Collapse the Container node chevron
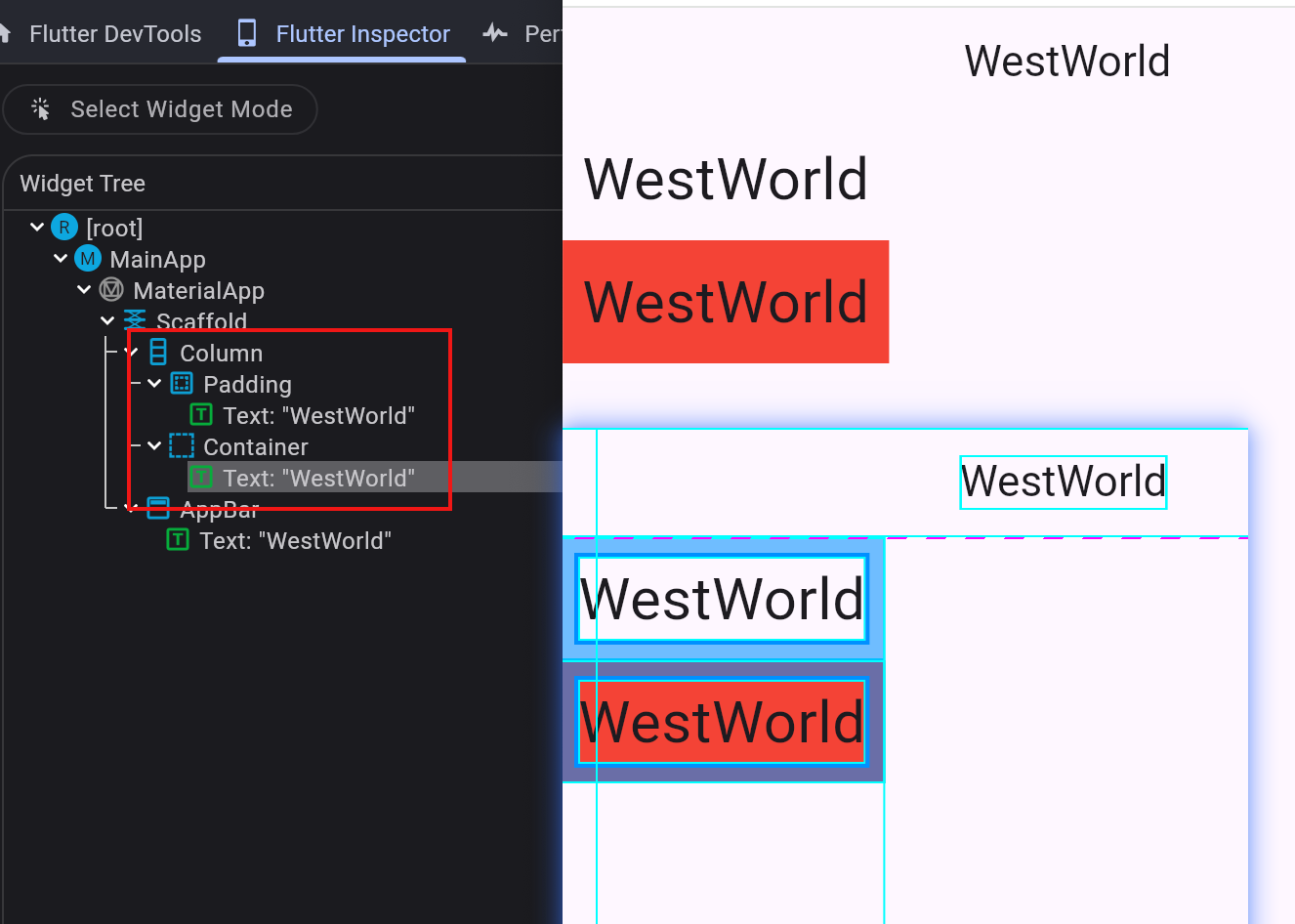 pos(154,446)
